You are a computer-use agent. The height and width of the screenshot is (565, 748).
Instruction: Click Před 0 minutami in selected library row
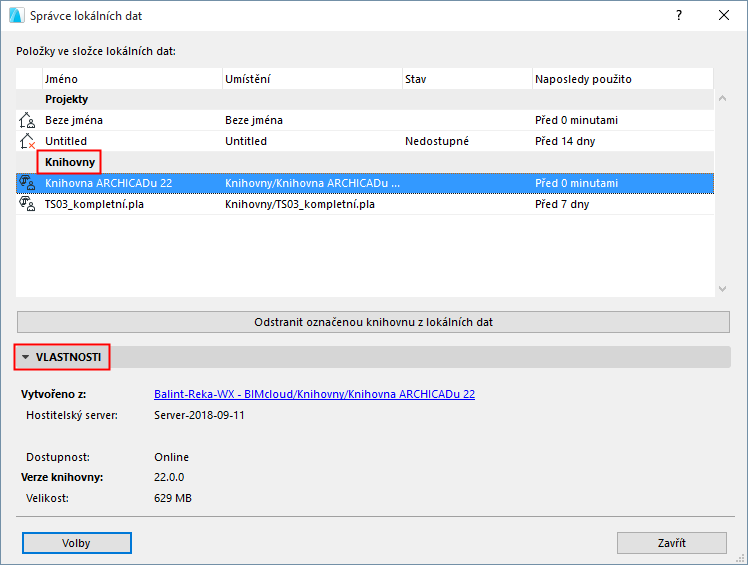576,183
